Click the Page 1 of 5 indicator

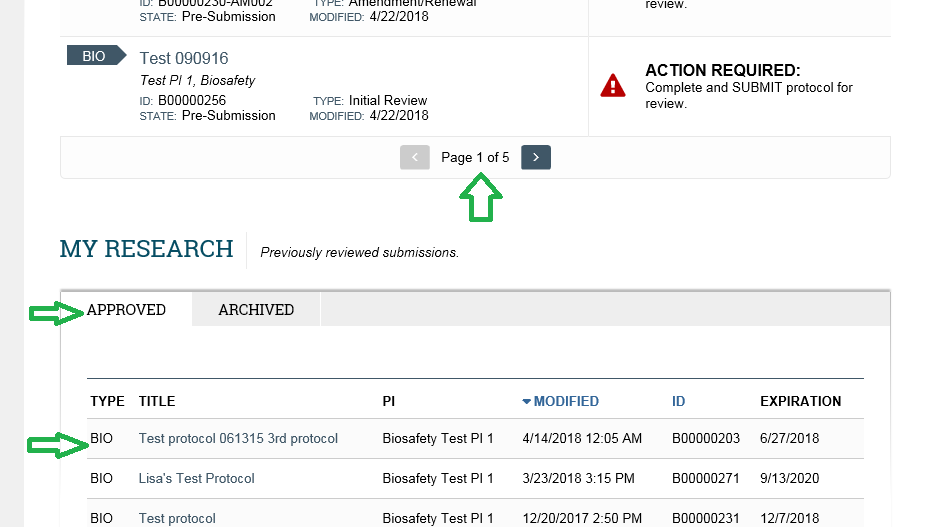(475, 158)
